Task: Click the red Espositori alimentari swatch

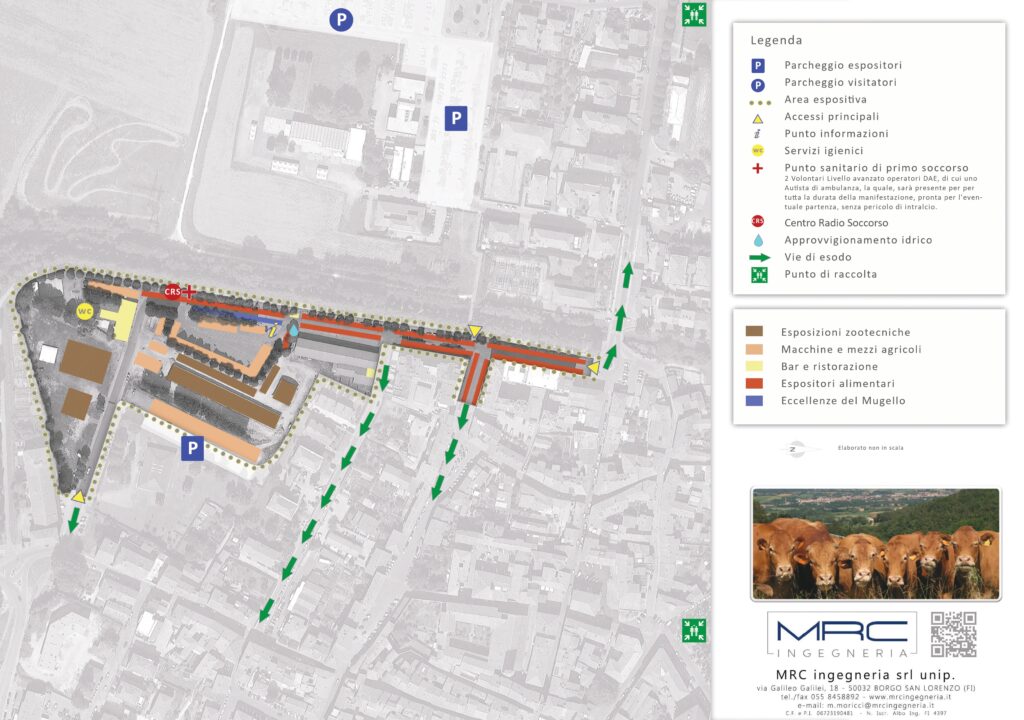Action: (754, 384)
